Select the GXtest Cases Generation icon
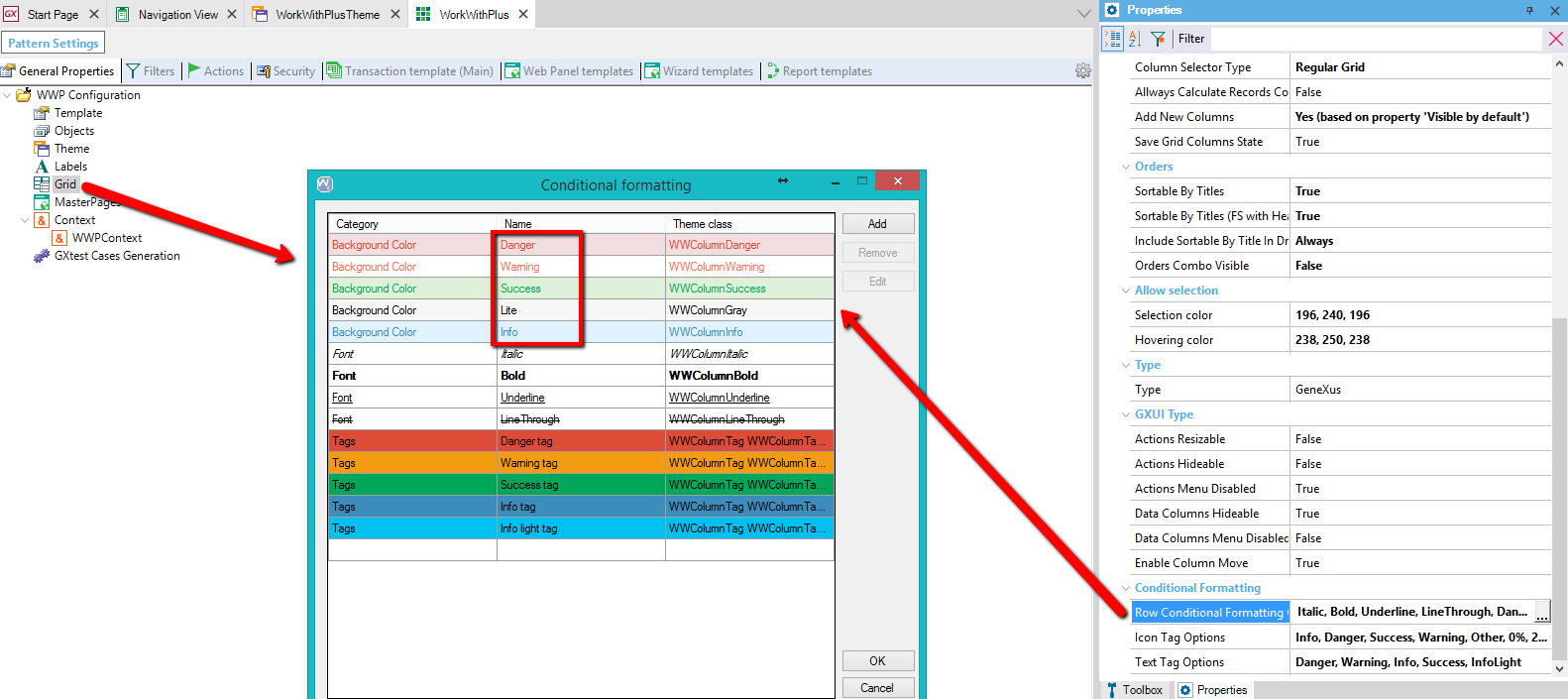Viewport: 1568px width, 699px height. coord(42,256)
